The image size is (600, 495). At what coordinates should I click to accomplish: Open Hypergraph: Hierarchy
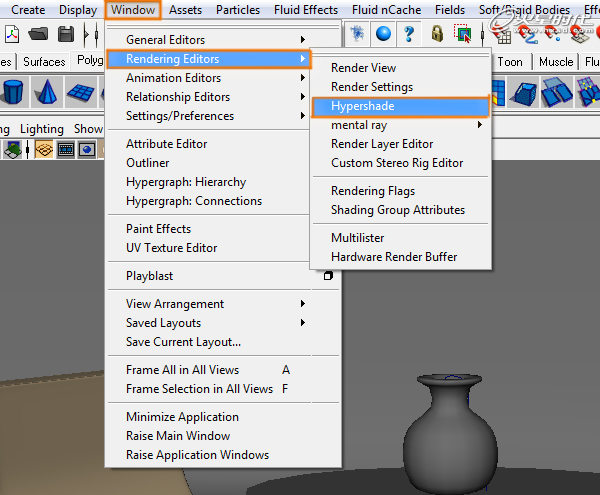pyautogui.click(x=209, y=182)
